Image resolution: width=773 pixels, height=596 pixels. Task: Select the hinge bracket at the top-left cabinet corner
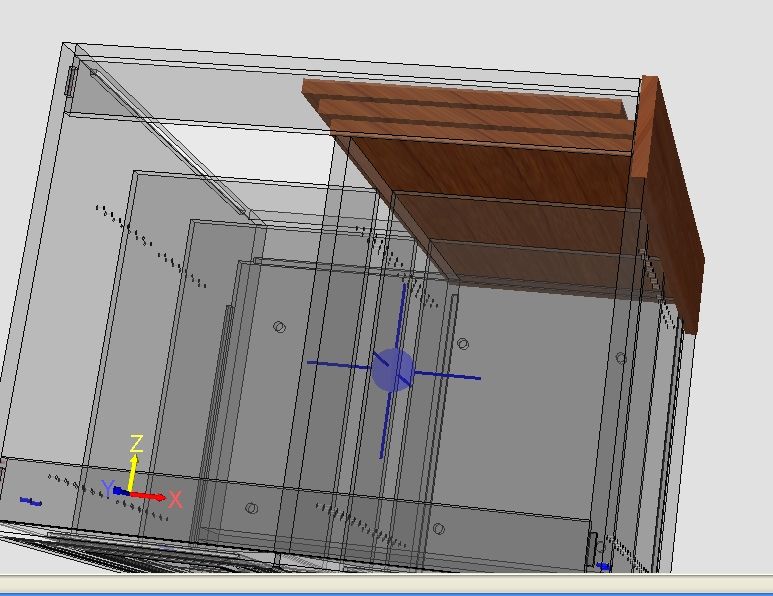[70, 81]
